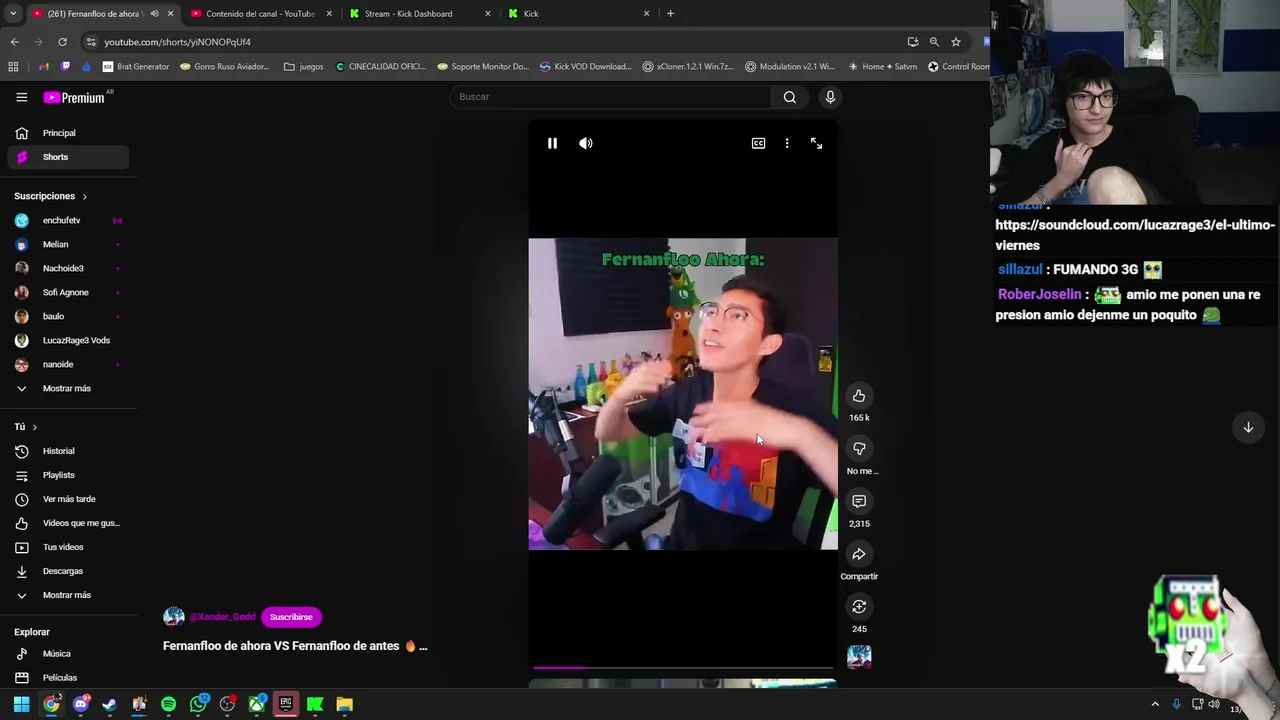Open Videos que me gustan
Screen dimensions: 1280x720
[68, 523]
